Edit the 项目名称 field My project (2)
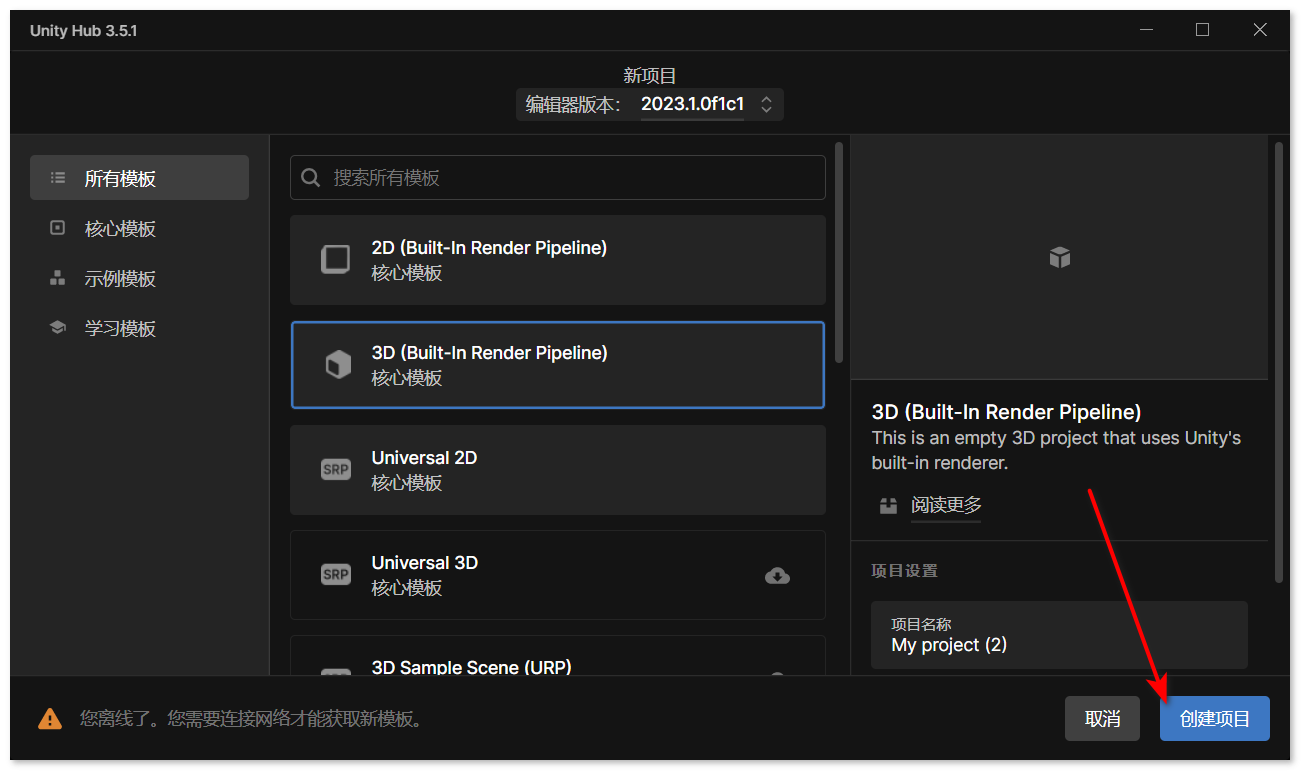 pyautogui.click(x=1059, y=635)
